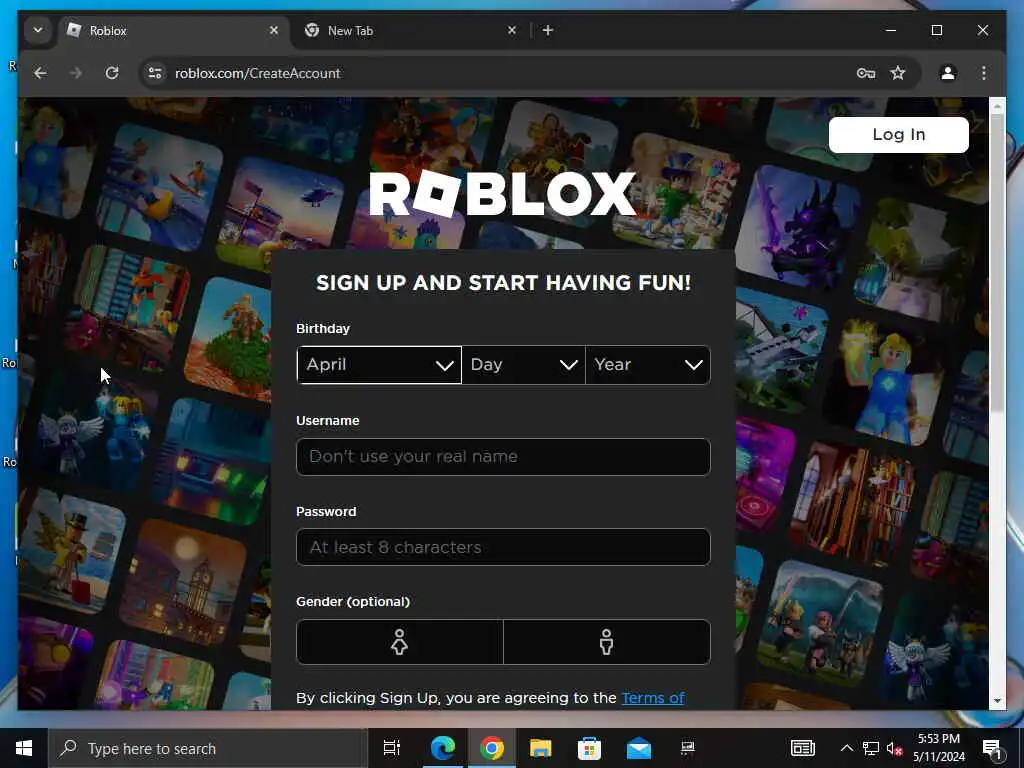Image resolution: width=1024 pixels, height=768 pixels.
Task: Open the birthday Year dropdown
Action: tap(648, 364)
